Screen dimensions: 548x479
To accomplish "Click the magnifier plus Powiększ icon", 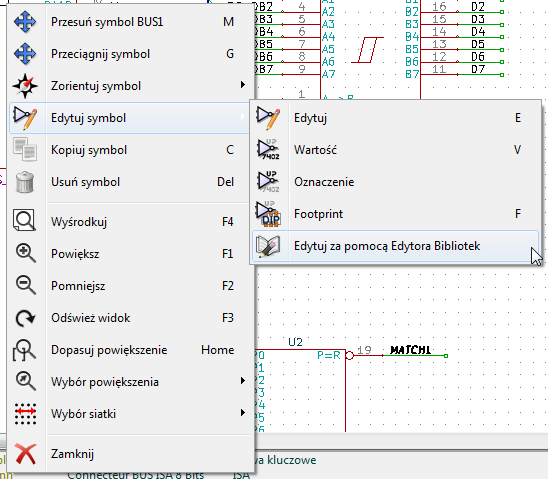I will [x=26, y=254].
